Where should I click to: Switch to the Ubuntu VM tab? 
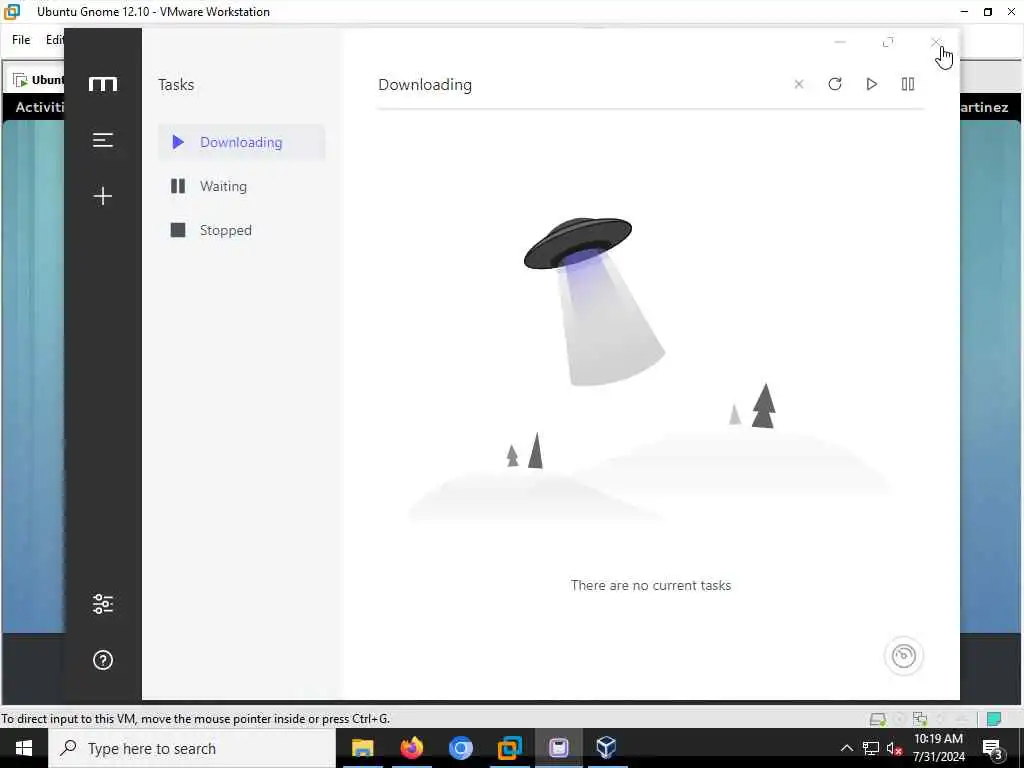(x=39, y=80)
